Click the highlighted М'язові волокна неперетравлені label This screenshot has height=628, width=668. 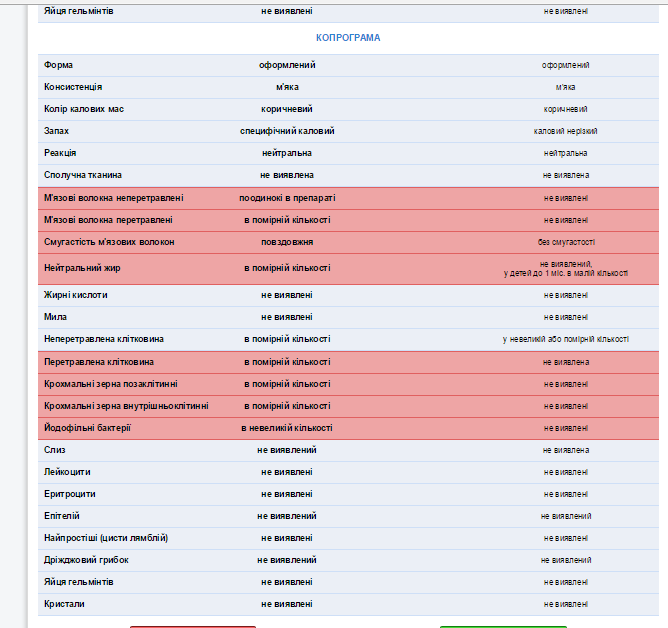click(x=113, y=198)
